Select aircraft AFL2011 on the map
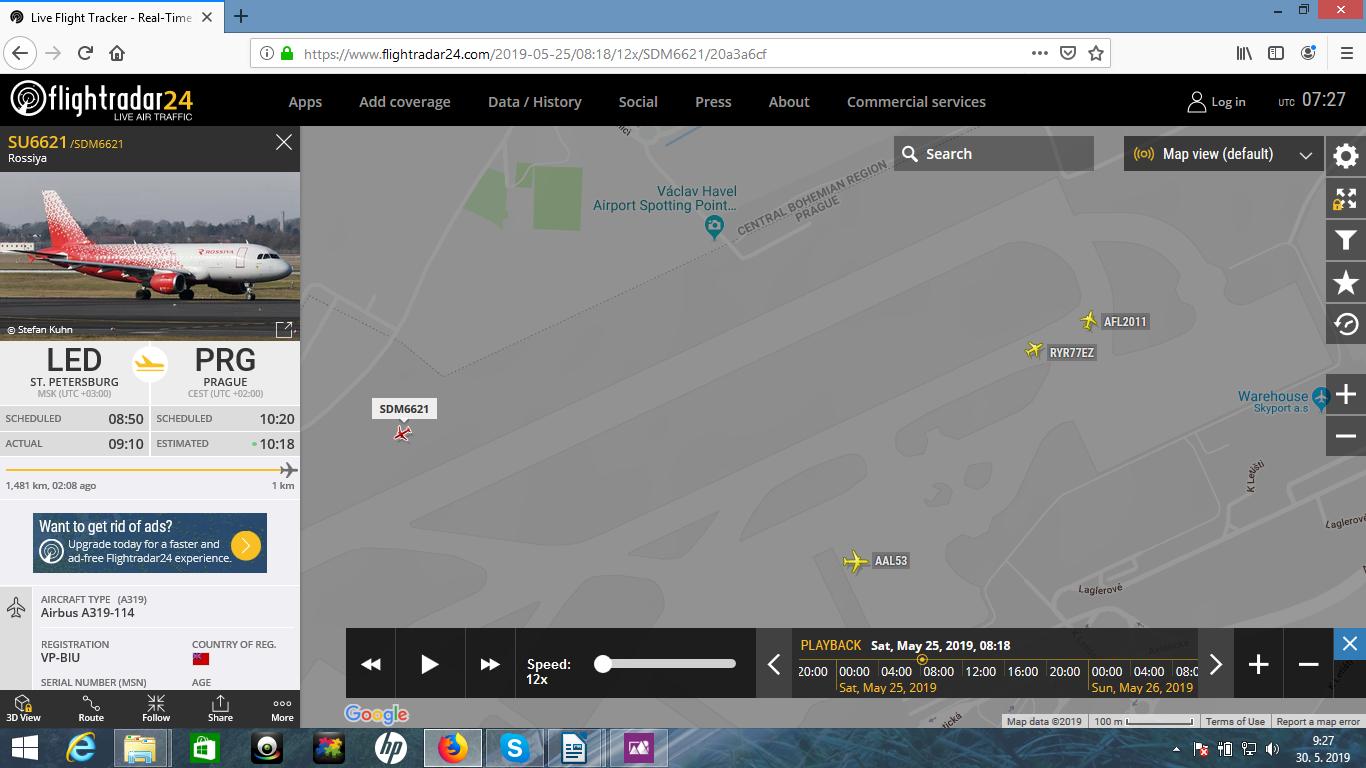 [x=1089, y=321]
